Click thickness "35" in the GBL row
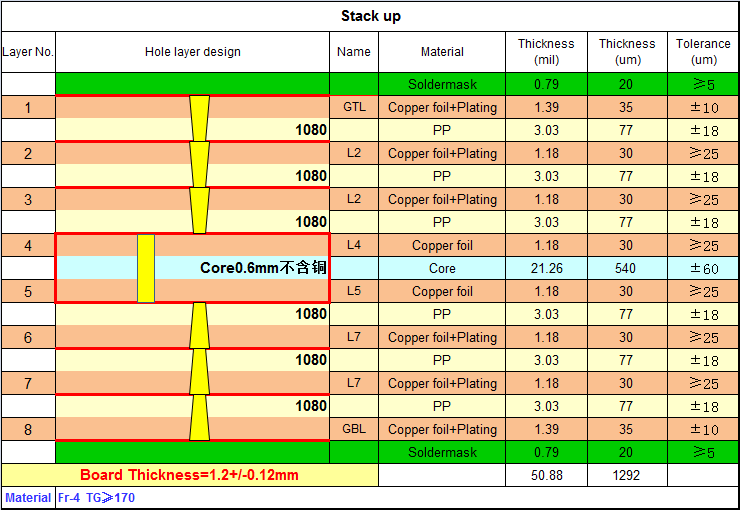The width and height of the screenshot is (740, 510). [x=627, y=429]
